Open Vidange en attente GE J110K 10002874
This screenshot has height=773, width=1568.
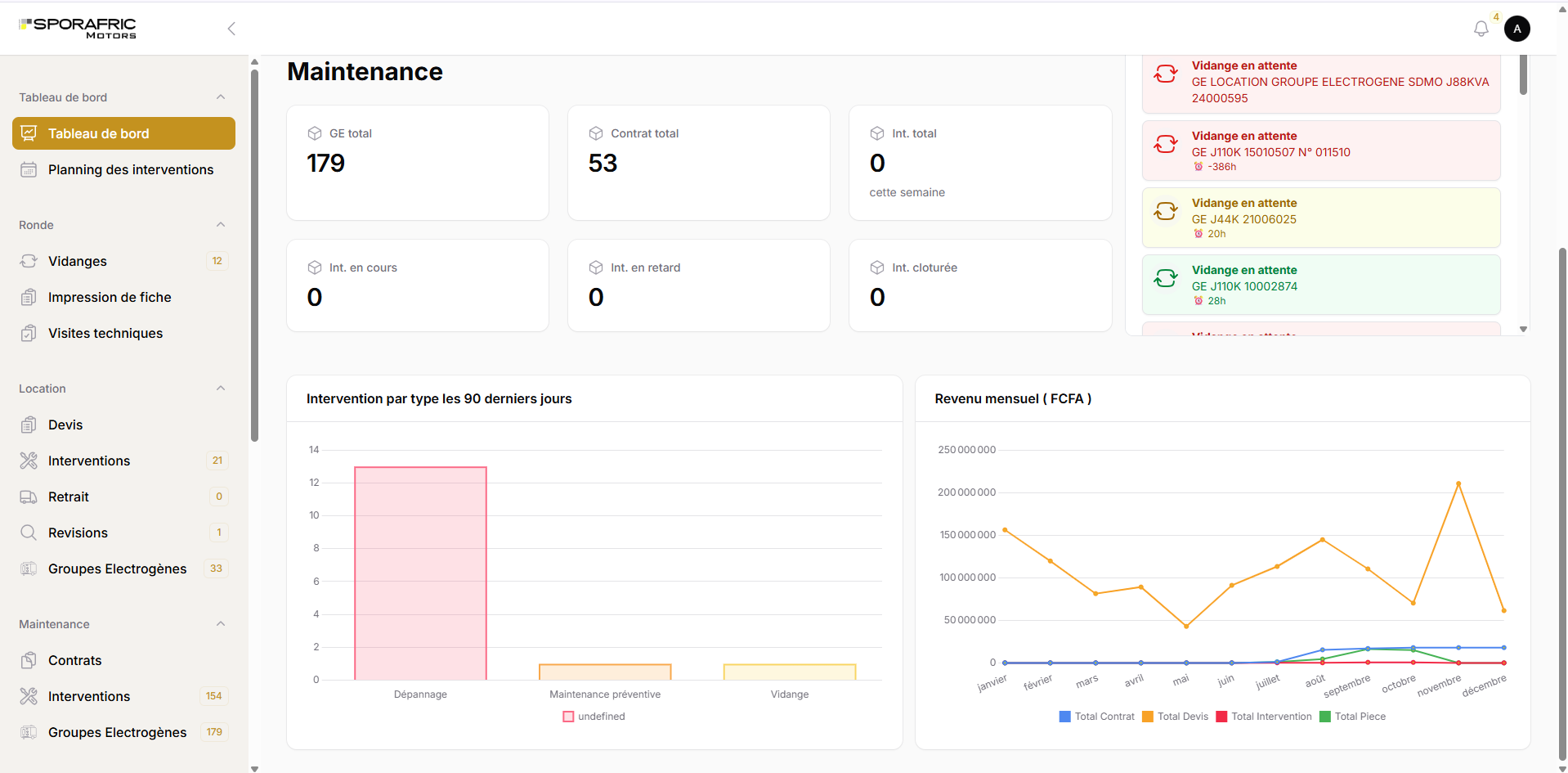click(x=1321, y=285)
